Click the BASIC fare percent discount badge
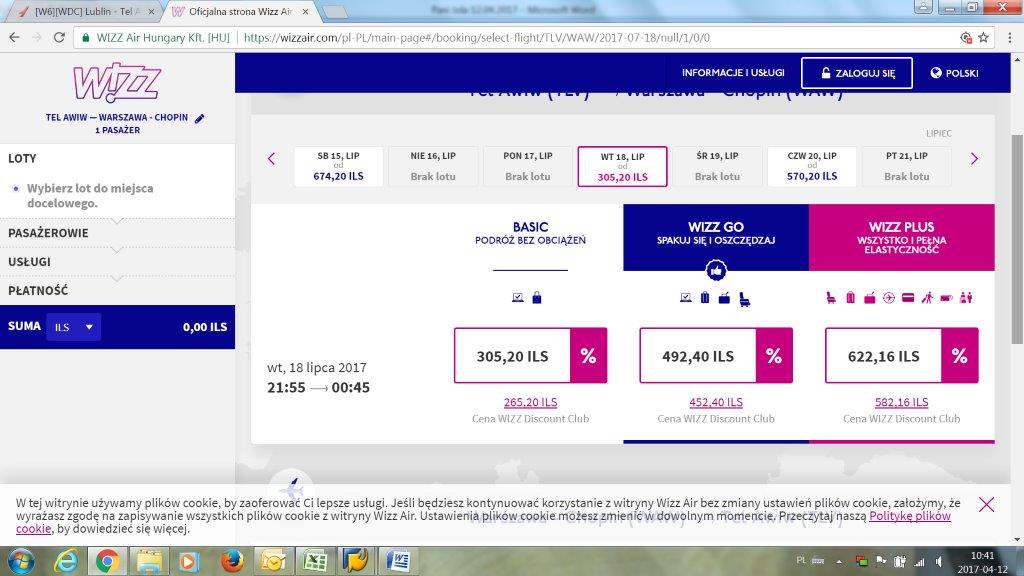 pos(588,356)
